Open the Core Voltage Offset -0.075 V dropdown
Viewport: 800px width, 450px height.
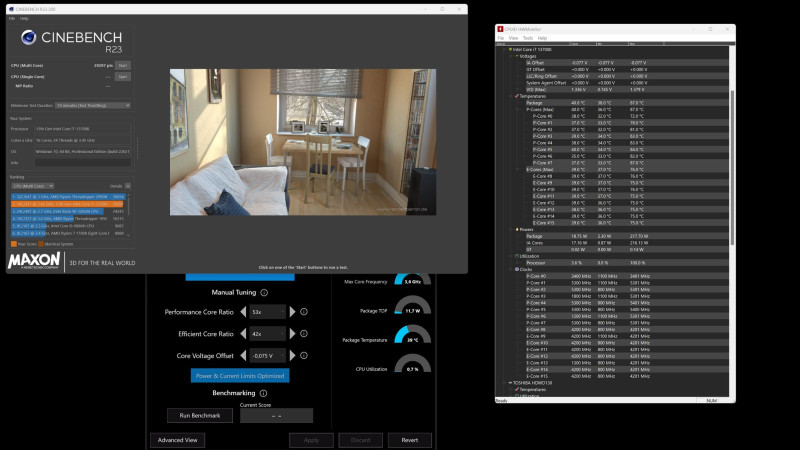point(267,356)
